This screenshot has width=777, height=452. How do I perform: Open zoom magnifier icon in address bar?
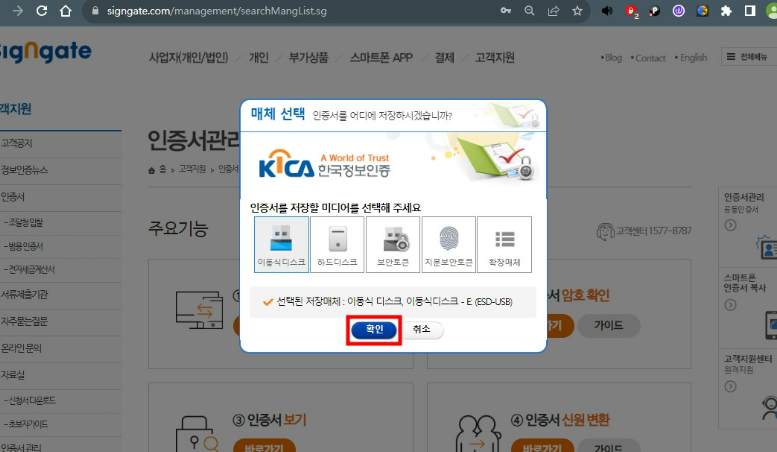[530, 10]
